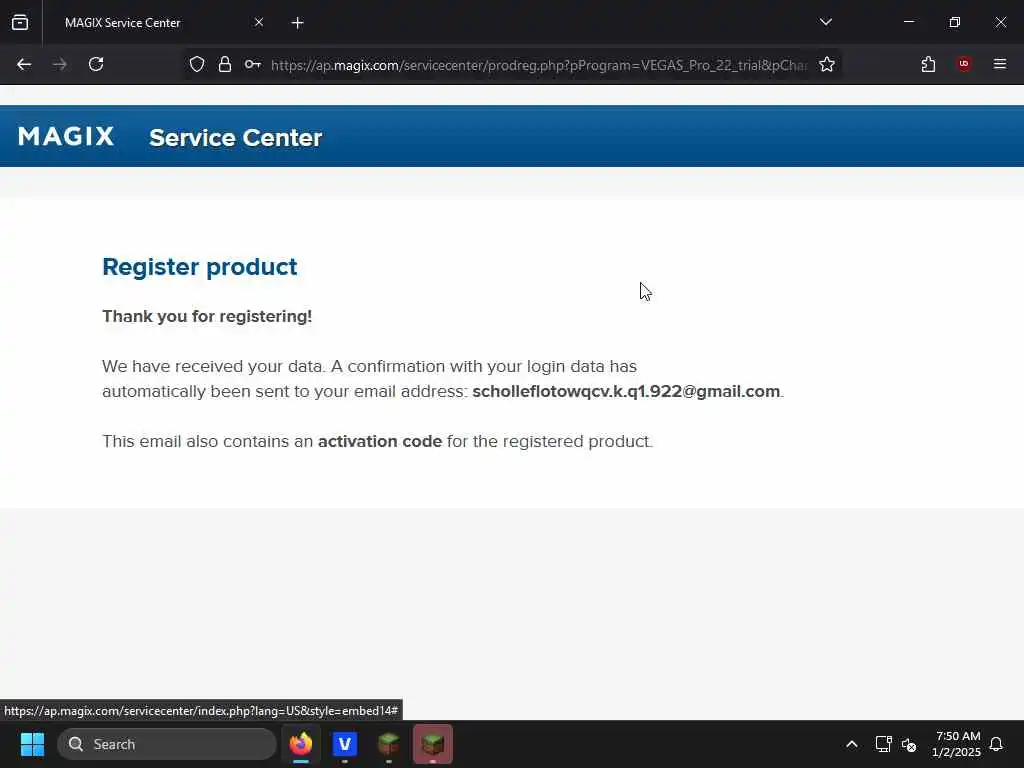Restore down the Firefox window
This screenshot has height=768, width=1024.
pyautogui.click(x=955, y=22)
